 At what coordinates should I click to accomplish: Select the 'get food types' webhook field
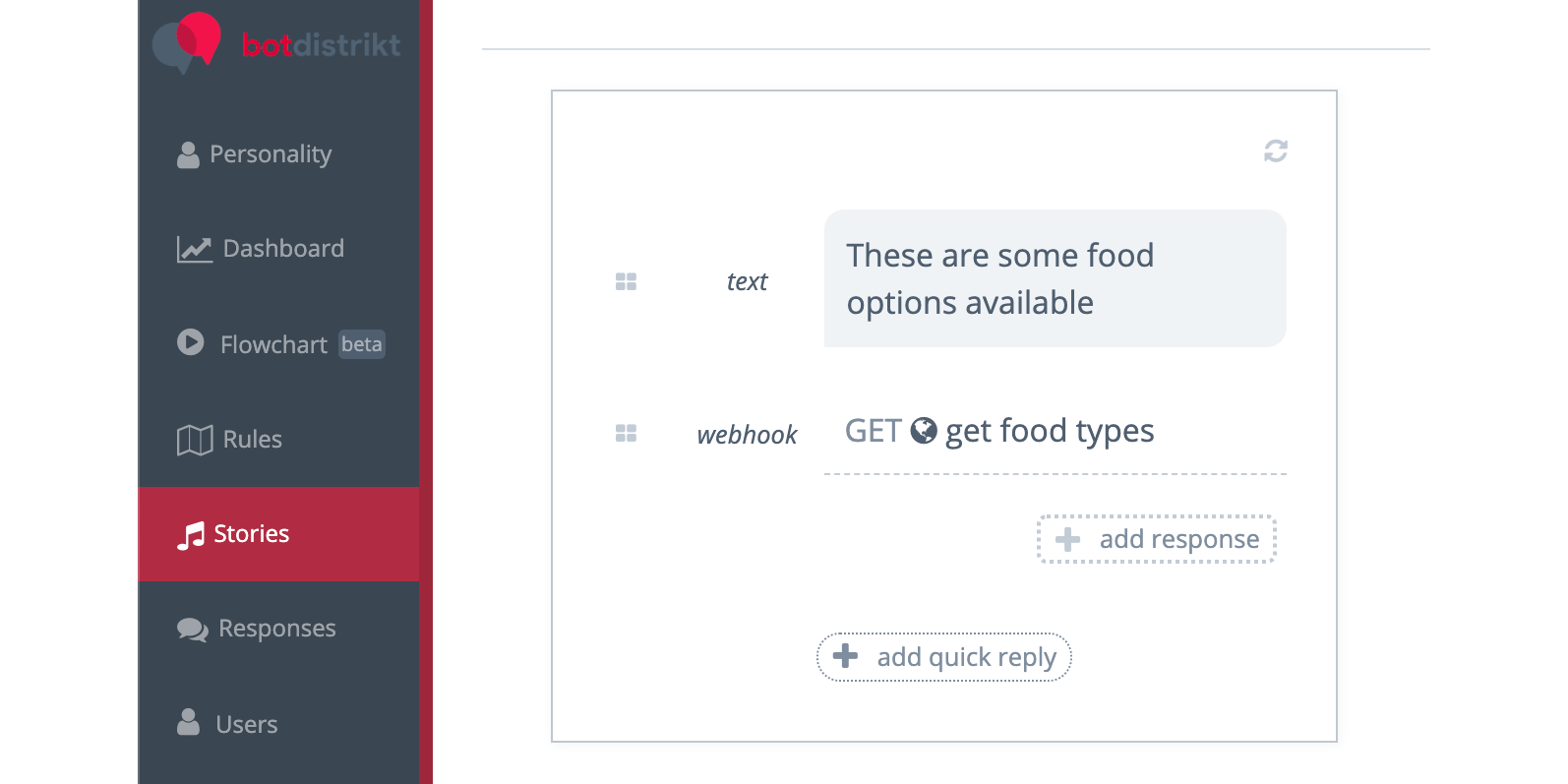1050,432
